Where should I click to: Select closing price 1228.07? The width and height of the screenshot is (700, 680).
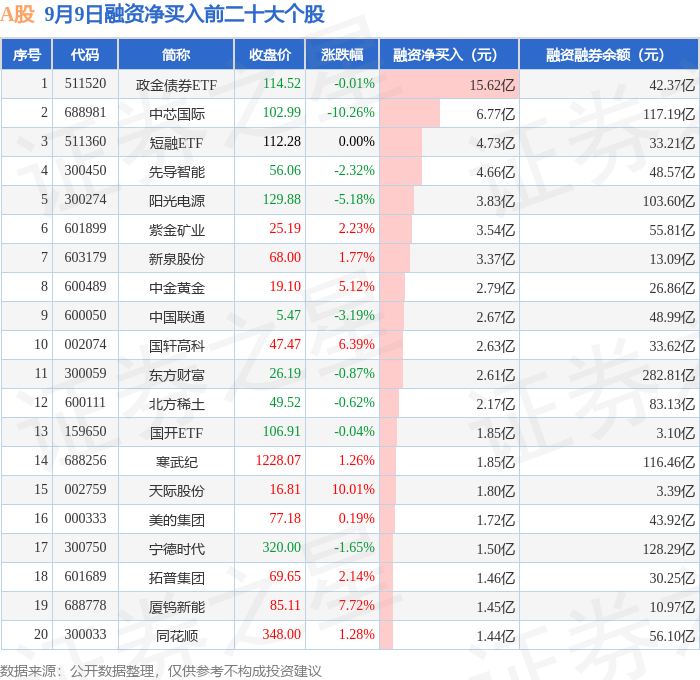click(278, 461)
